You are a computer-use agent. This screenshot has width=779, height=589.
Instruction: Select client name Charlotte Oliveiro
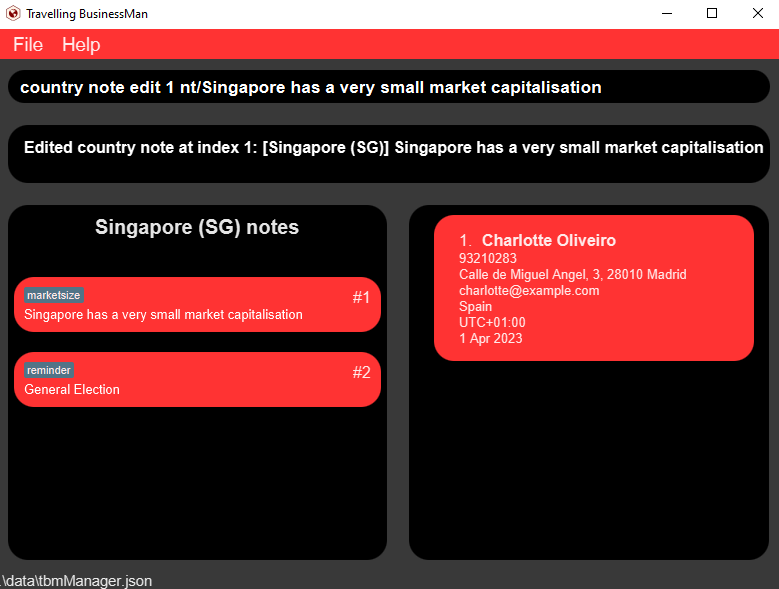coord(549,240)
